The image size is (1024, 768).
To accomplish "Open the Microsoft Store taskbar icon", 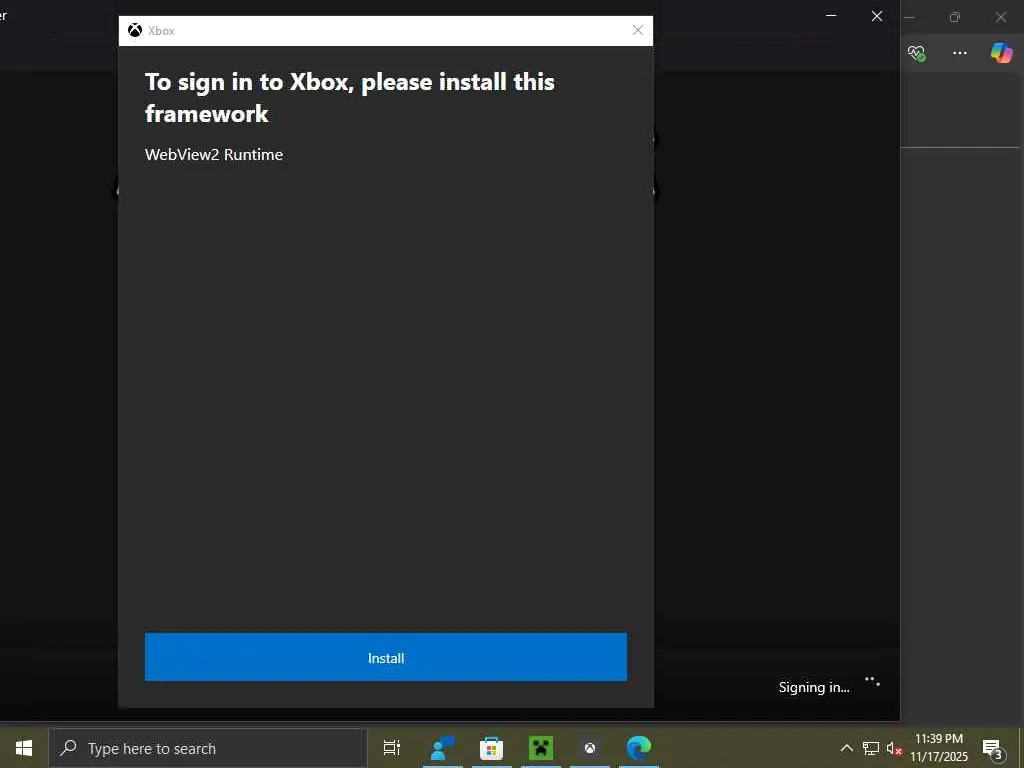I will click(x=491, y=748).
